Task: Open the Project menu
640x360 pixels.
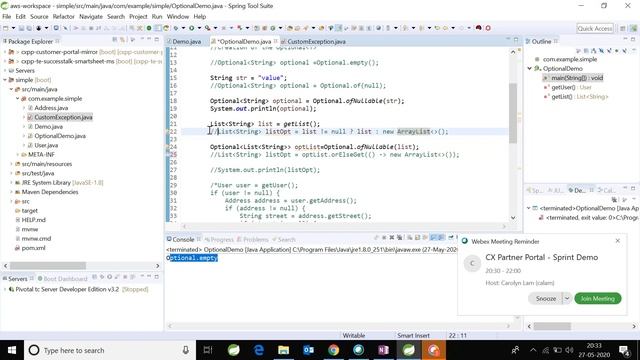Action: pyautogui.click(x=138, y=17)
